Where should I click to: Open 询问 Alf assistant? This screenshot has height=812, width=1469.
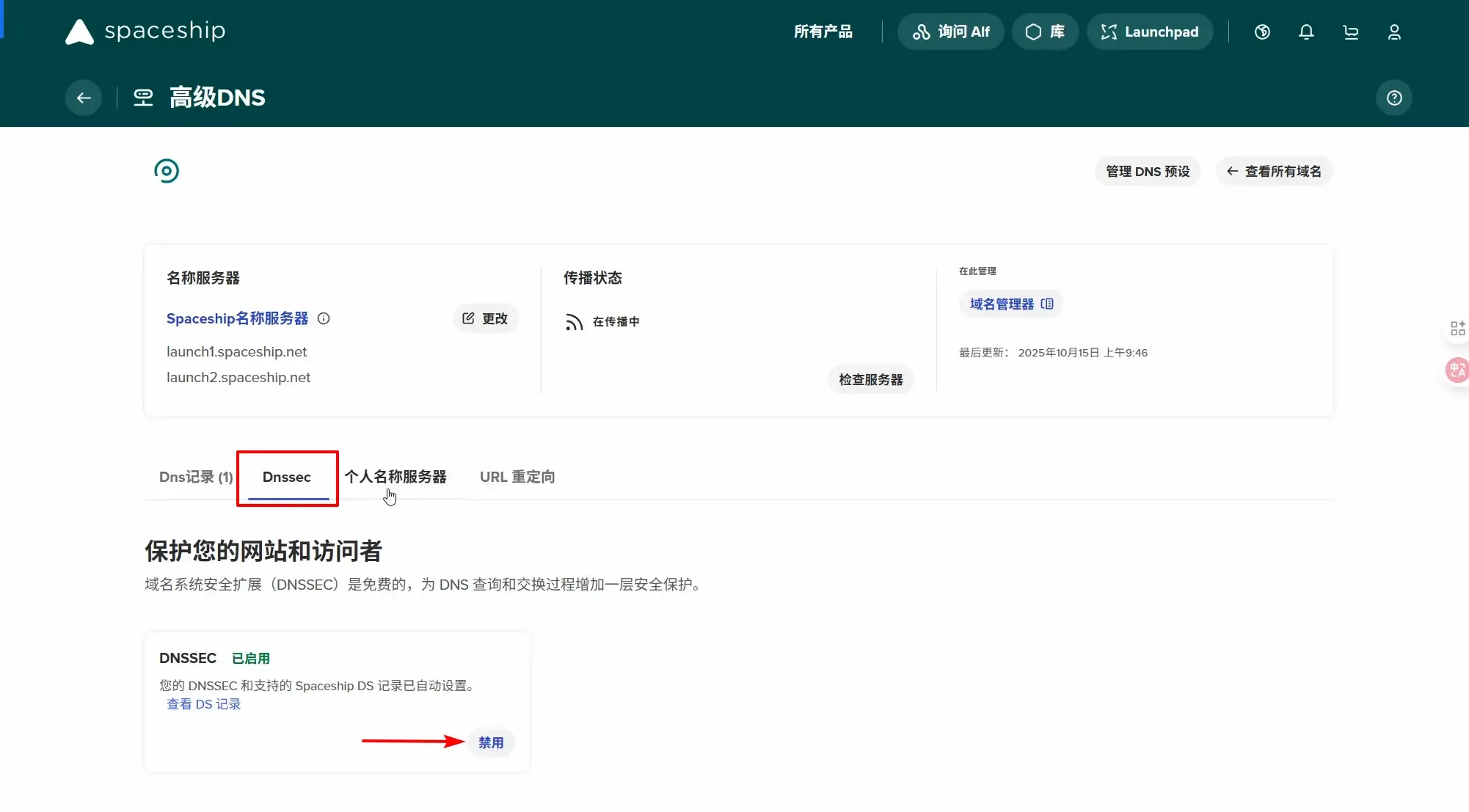[x=951, y=32]
